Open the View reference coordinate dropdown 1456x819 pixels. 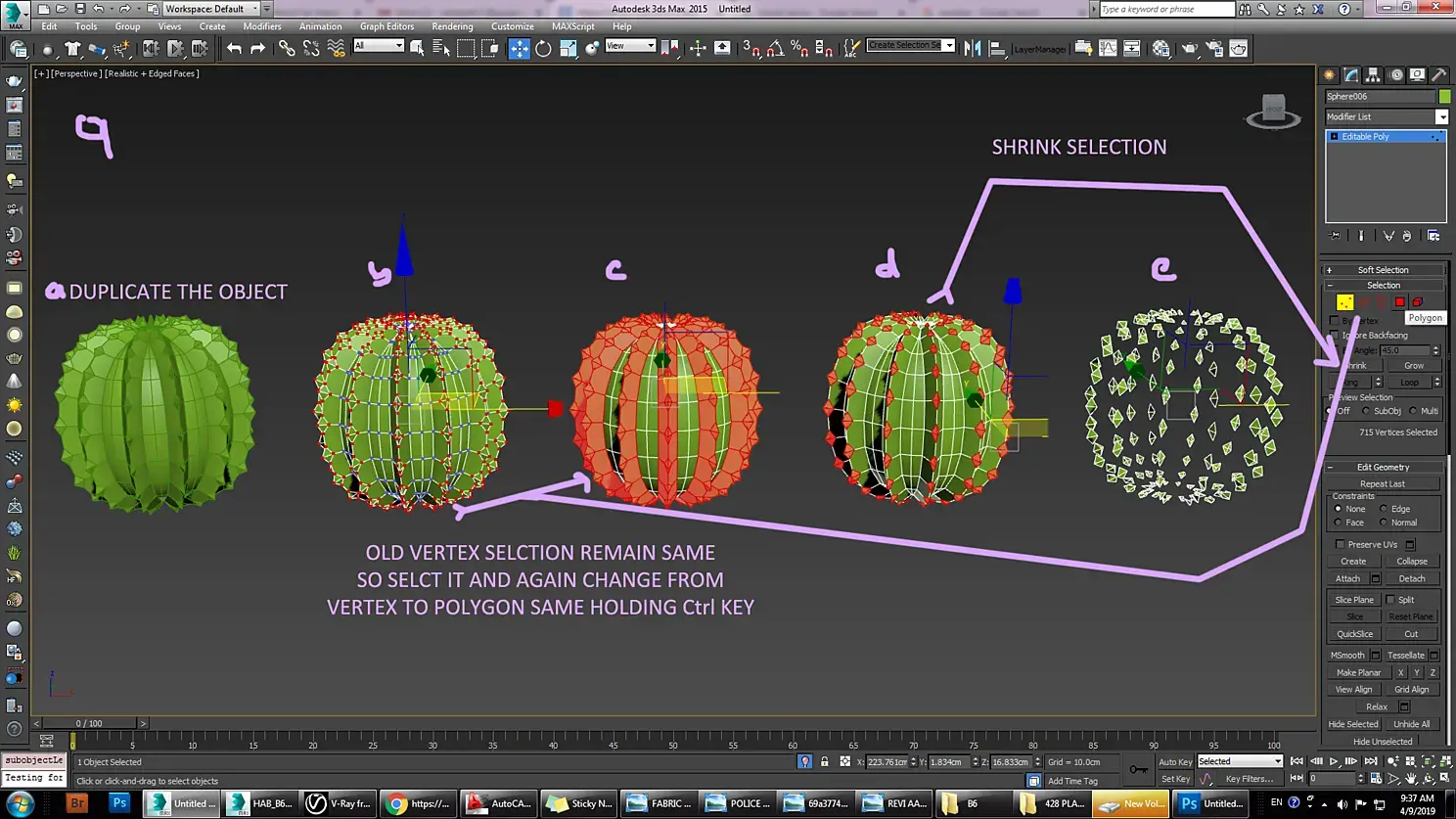pyautogui.click(x=630, y=46)
